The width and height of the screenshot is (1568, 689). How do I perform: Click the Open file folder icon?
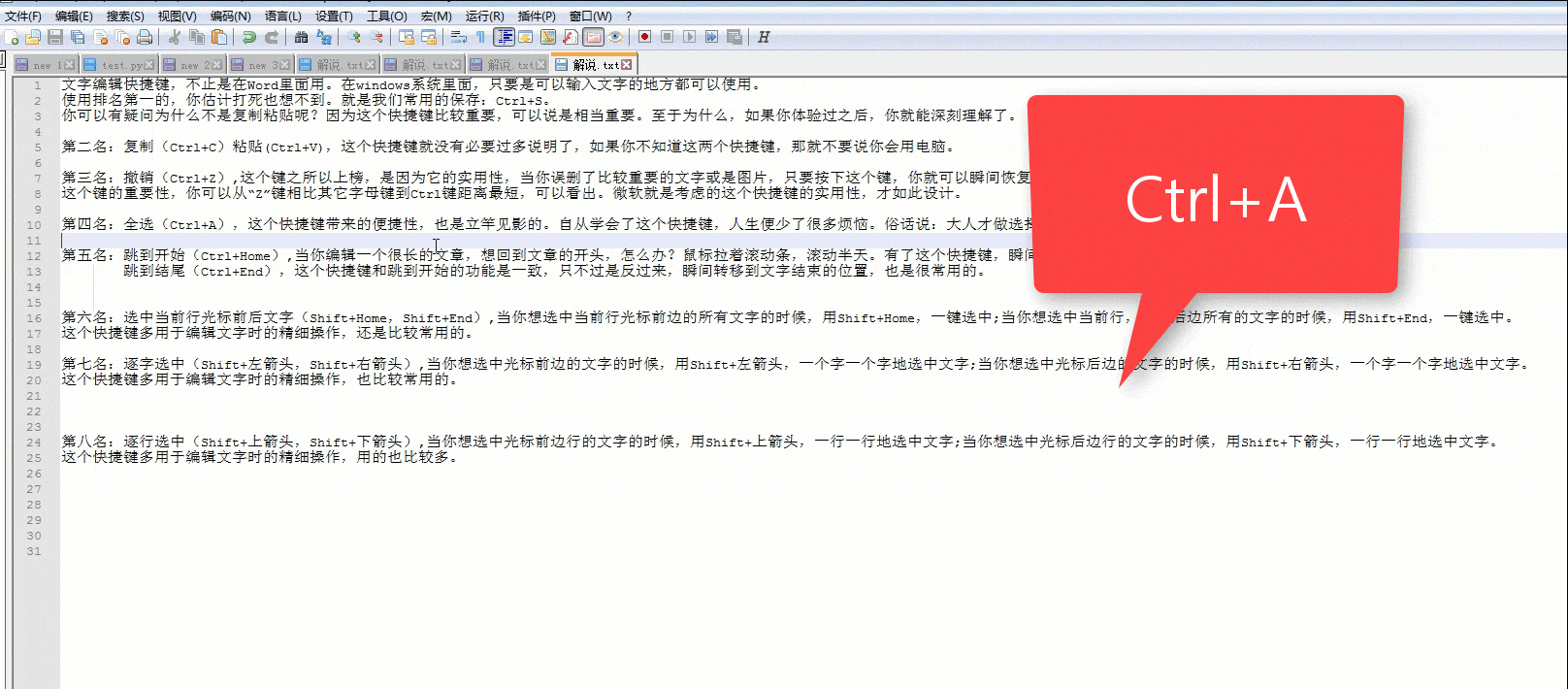click(x=33, y=37)
